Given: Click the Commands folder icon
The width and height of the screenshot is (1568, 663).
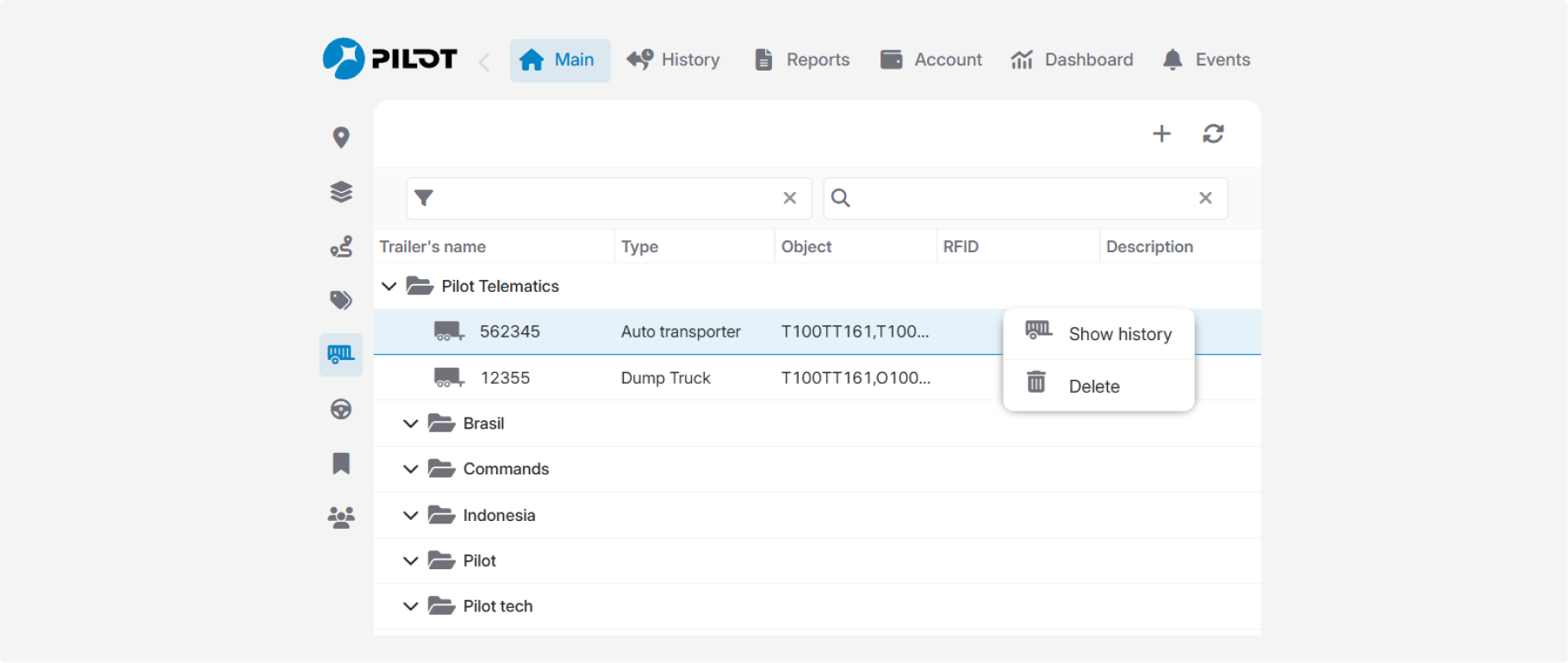Looking at the screenshot, I should [441, 469].
